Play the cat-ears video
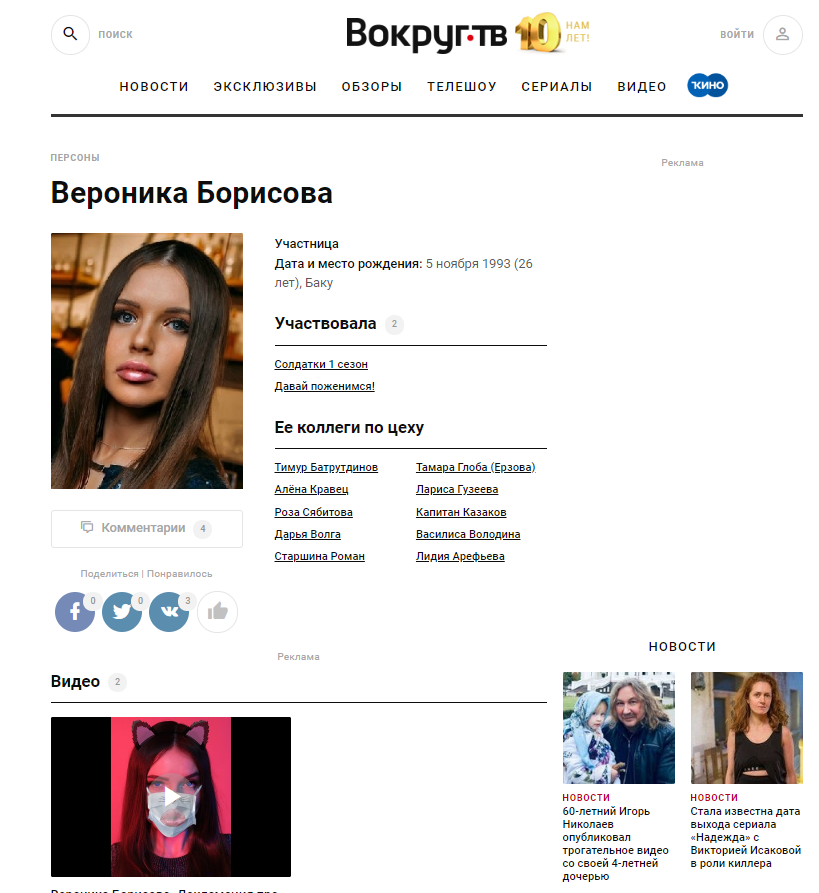Screen dimensions: 819x893 171,796
